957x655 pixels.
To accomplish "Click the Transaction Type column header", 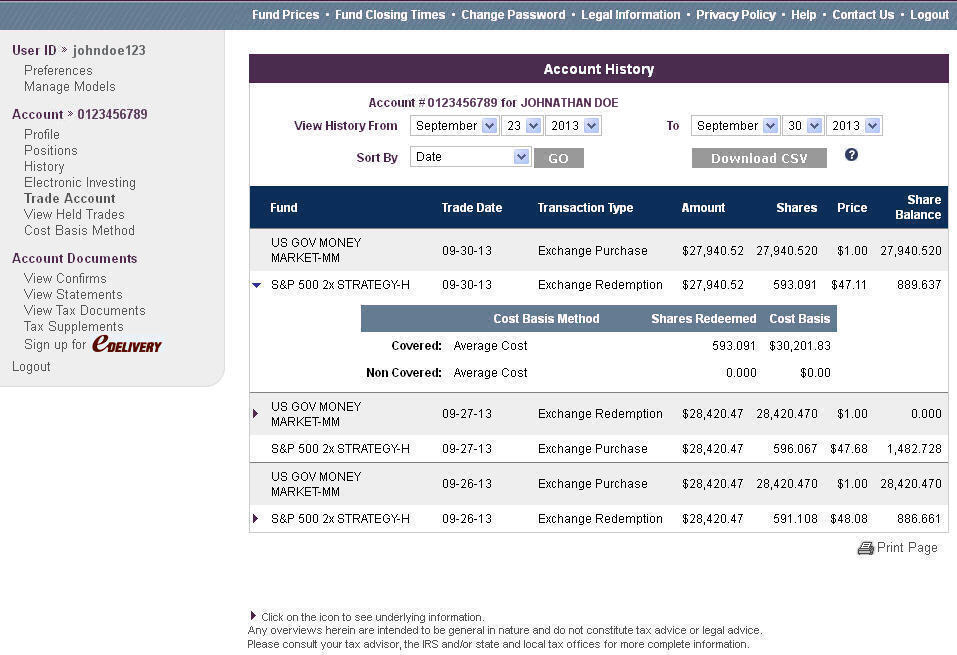I will tap(585, 208).
